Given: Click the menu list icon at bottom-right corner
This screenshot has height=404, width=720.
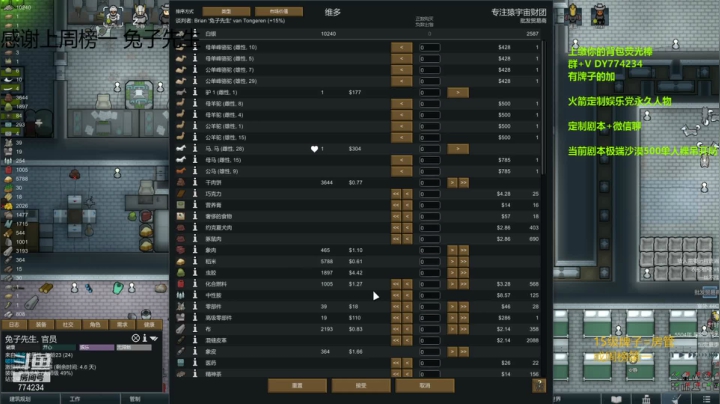Looking at the screenshot, I should pos(706,399).
